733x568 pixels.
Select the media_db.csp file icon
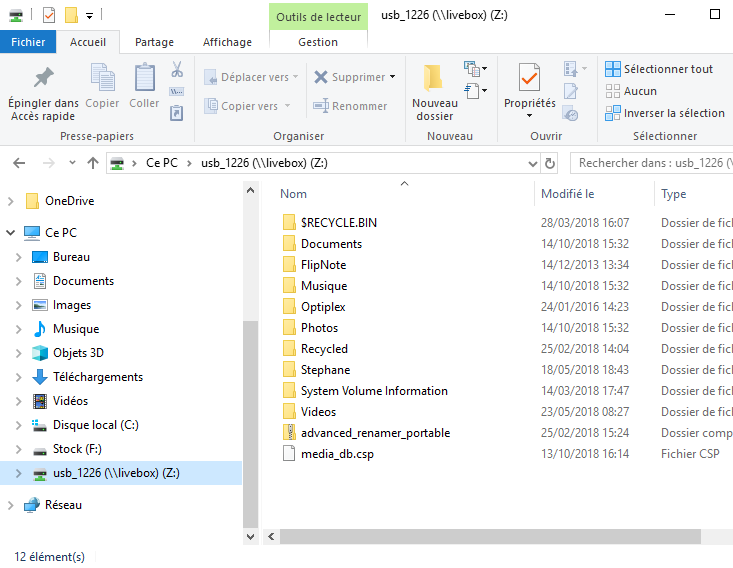click(289, 453)
